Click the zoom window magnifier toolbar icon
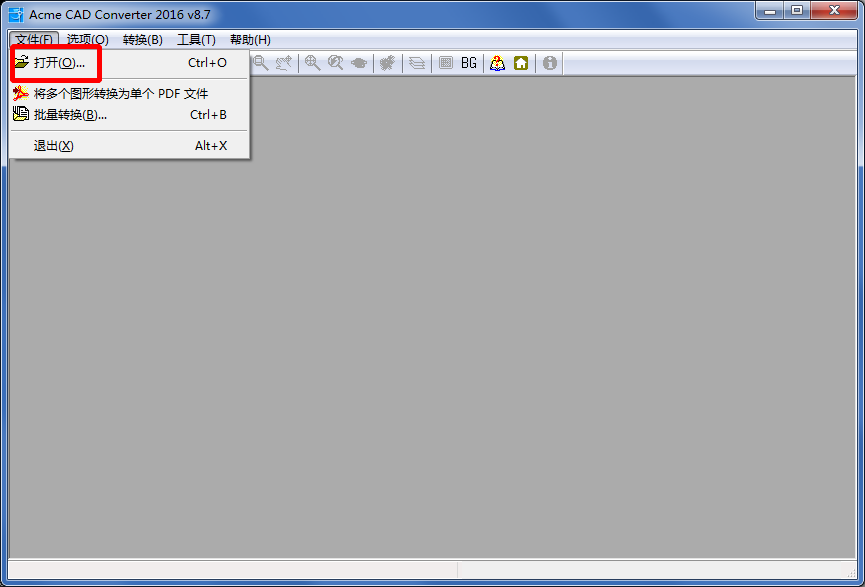Viewport: 865px width, 587px height. (260, 63)
